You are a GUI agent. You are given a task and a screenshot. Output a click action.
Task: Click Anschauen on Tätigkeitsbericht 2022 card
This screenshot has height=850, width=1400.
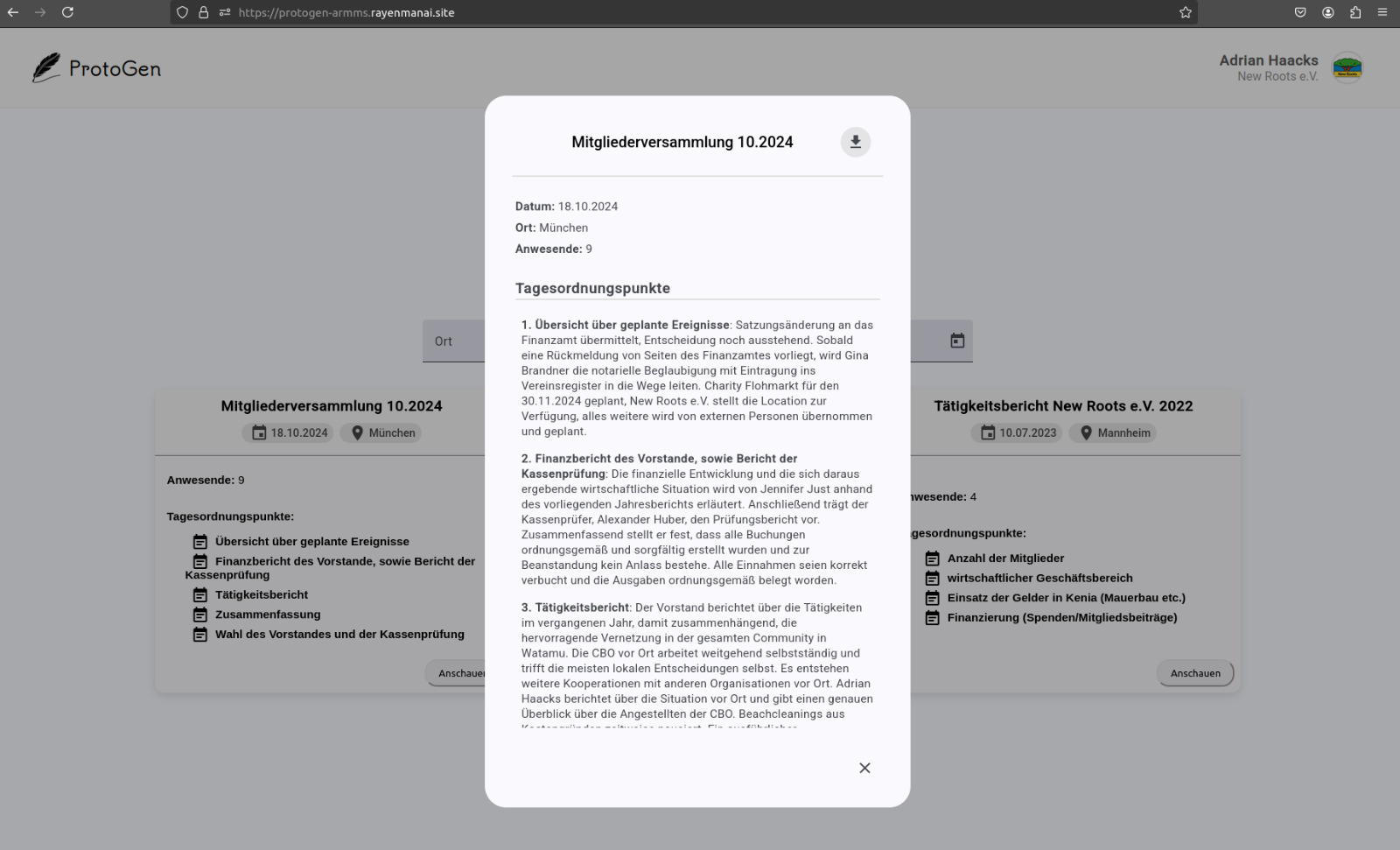[x=1195, y=673]
